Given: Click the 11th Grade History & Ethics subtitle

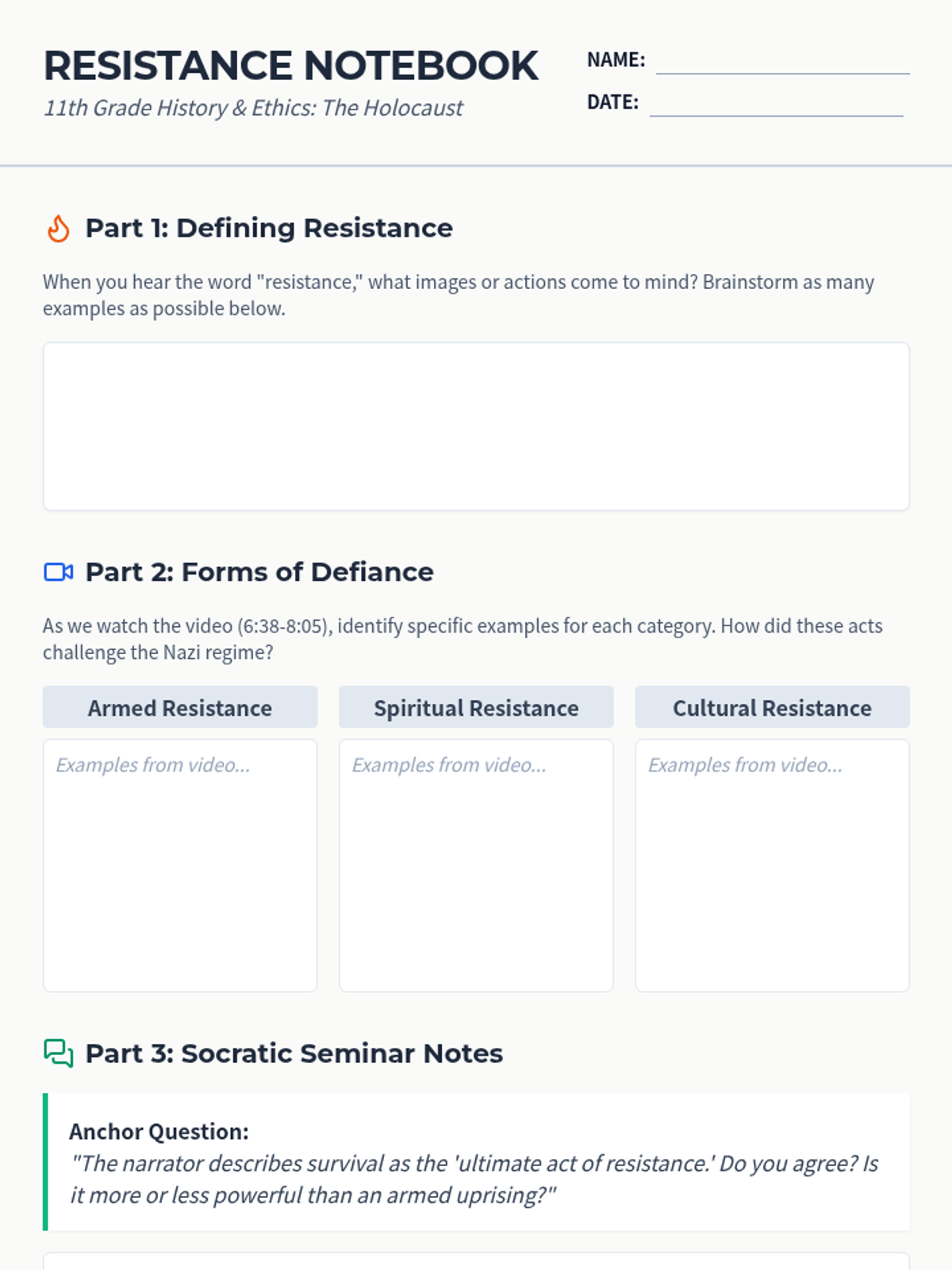Looking at the screenshot, I should 253,108.
